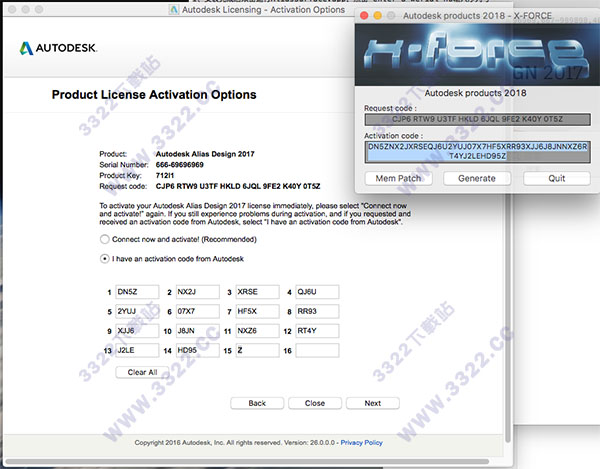This screenshot has width=600, height=469.
Task: Click the request code text starting "CJP6 RTW9"
Action: tap(238, 186)
